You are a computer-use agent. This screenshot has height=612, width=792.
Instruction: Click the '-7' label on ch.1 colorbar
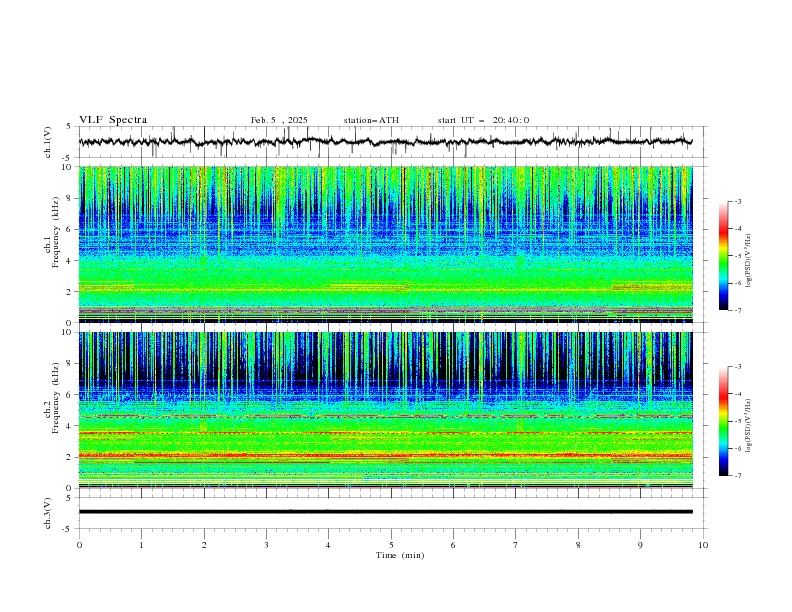[737, 310]
